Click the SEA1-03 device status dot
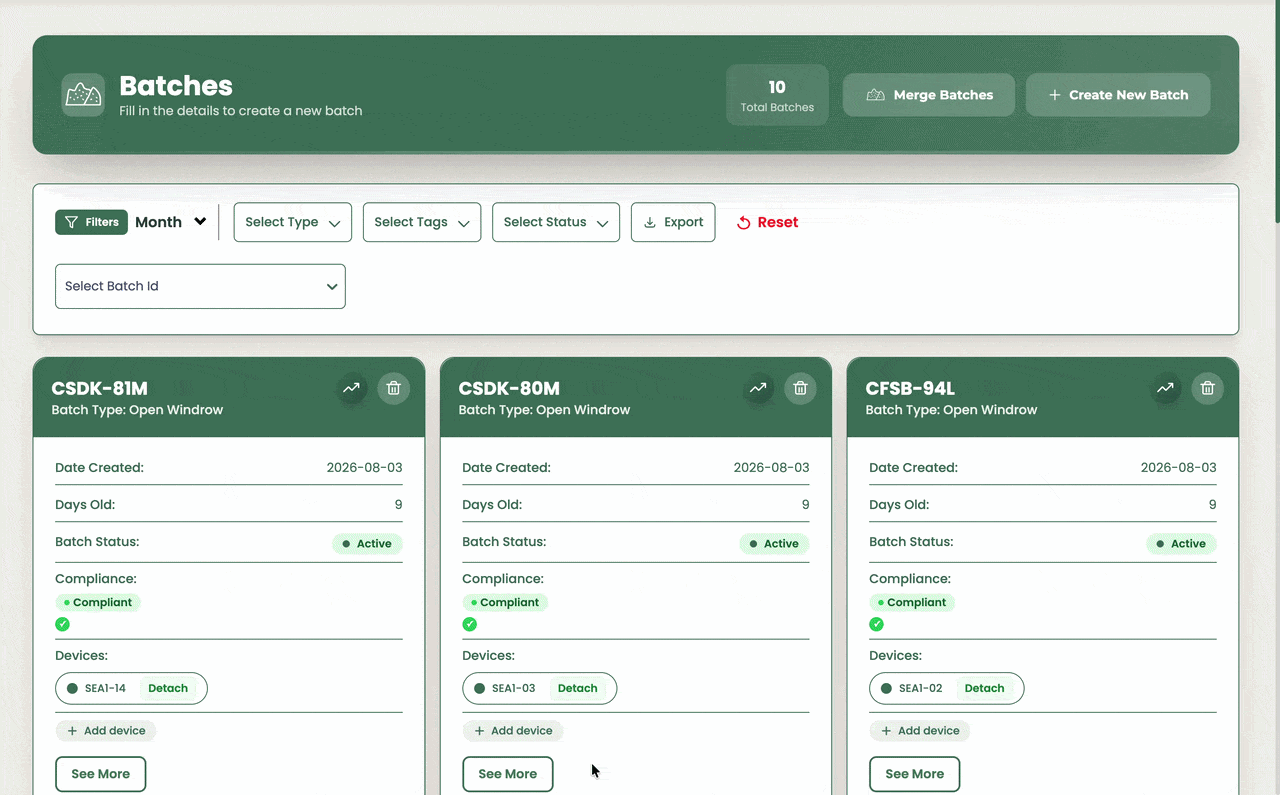Viewport: 1280px width, 795px height. click(x=479, y=688)
